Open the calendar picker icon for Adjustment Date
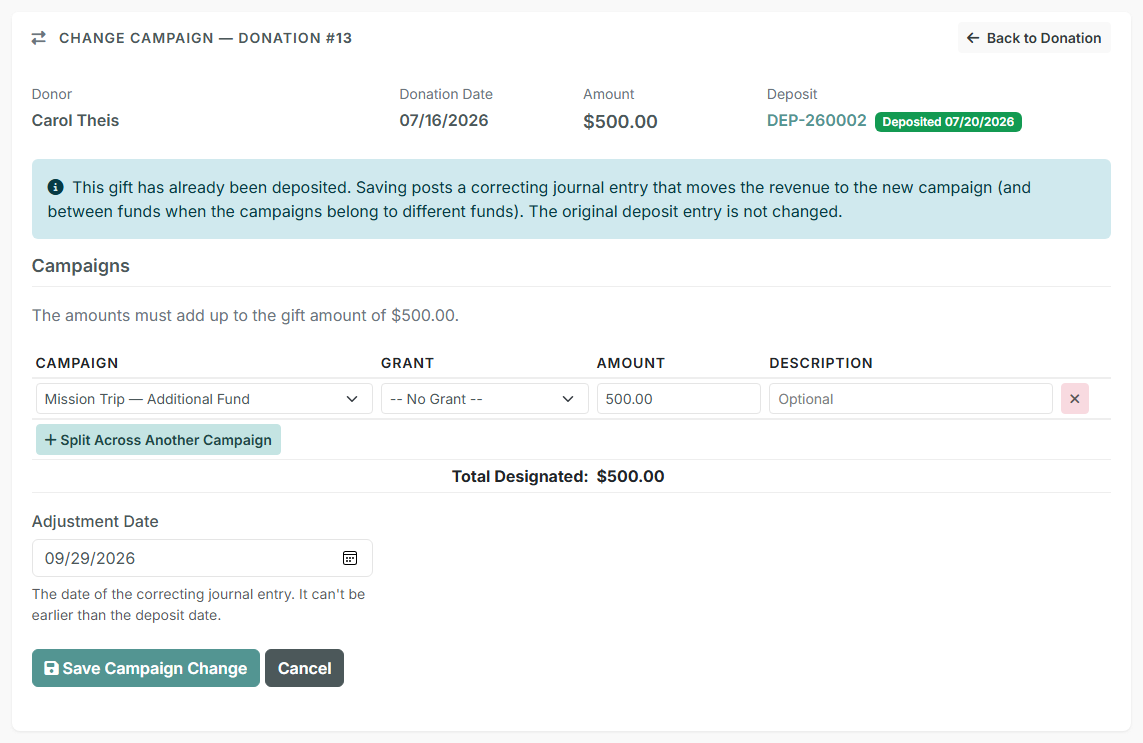The height and width of the screenshot is (743, 1143). pyautogui.click(x=350, y=558)
